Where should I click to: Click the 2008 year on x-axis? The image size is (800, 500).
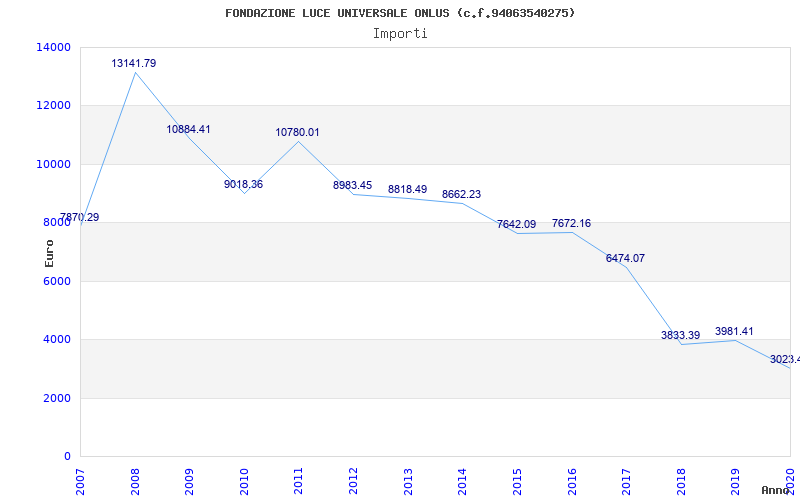135,480
